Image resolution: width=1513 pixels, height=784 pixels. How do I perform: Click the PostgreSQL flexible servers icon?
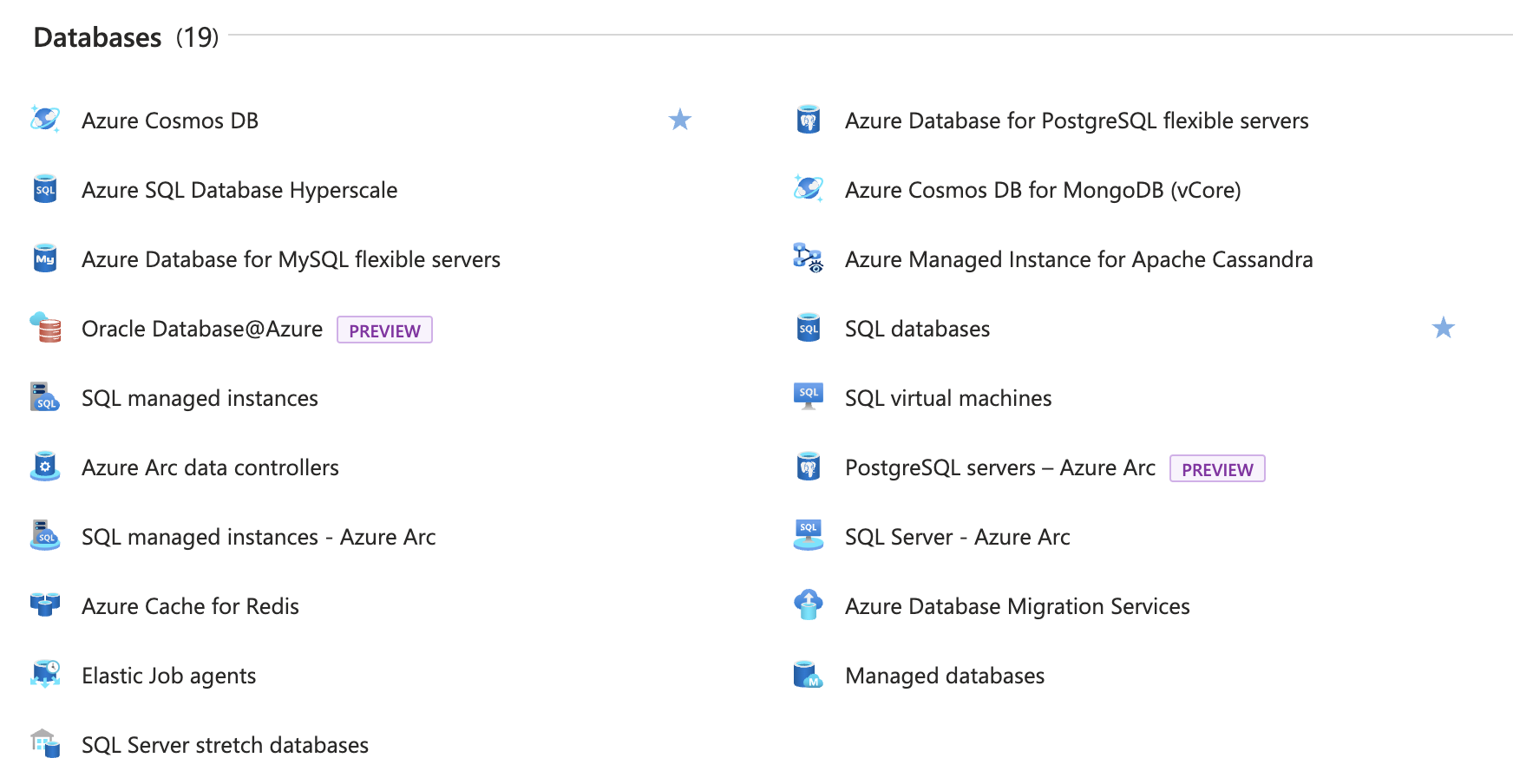pyautogui.click(x=809, y=120)
